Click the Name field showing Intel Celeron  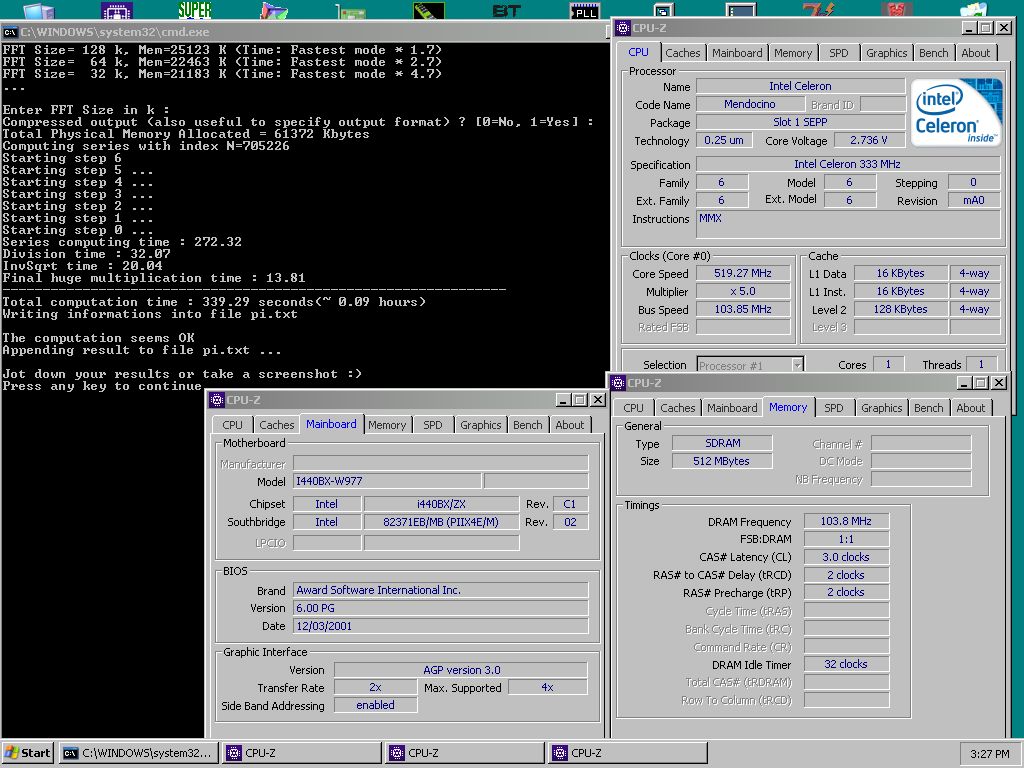(x=800, y=86)
